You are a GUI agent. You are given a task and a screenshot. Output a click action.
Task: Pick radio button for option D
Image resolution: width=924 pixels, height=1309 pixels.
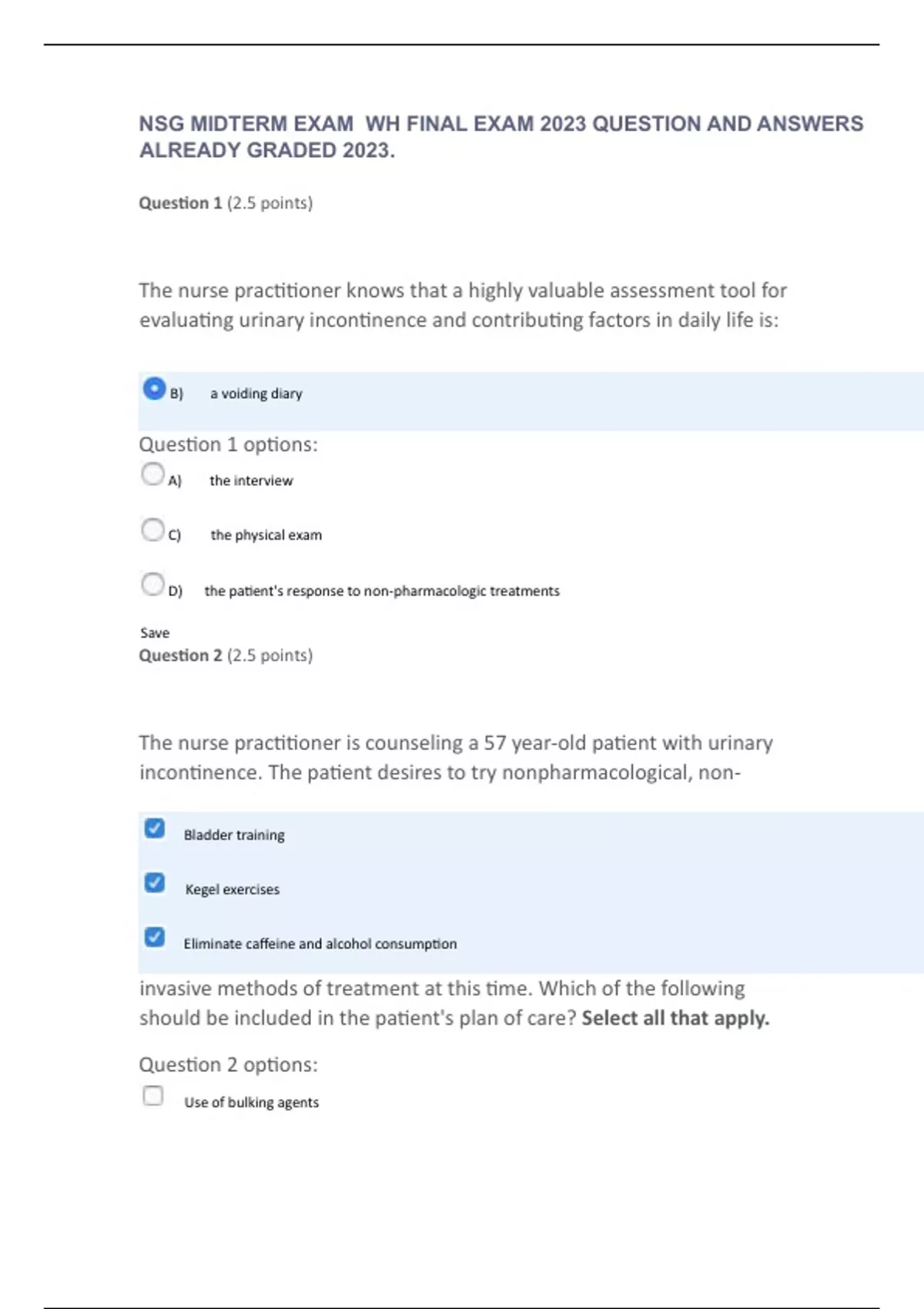click(x=152, y=584)
